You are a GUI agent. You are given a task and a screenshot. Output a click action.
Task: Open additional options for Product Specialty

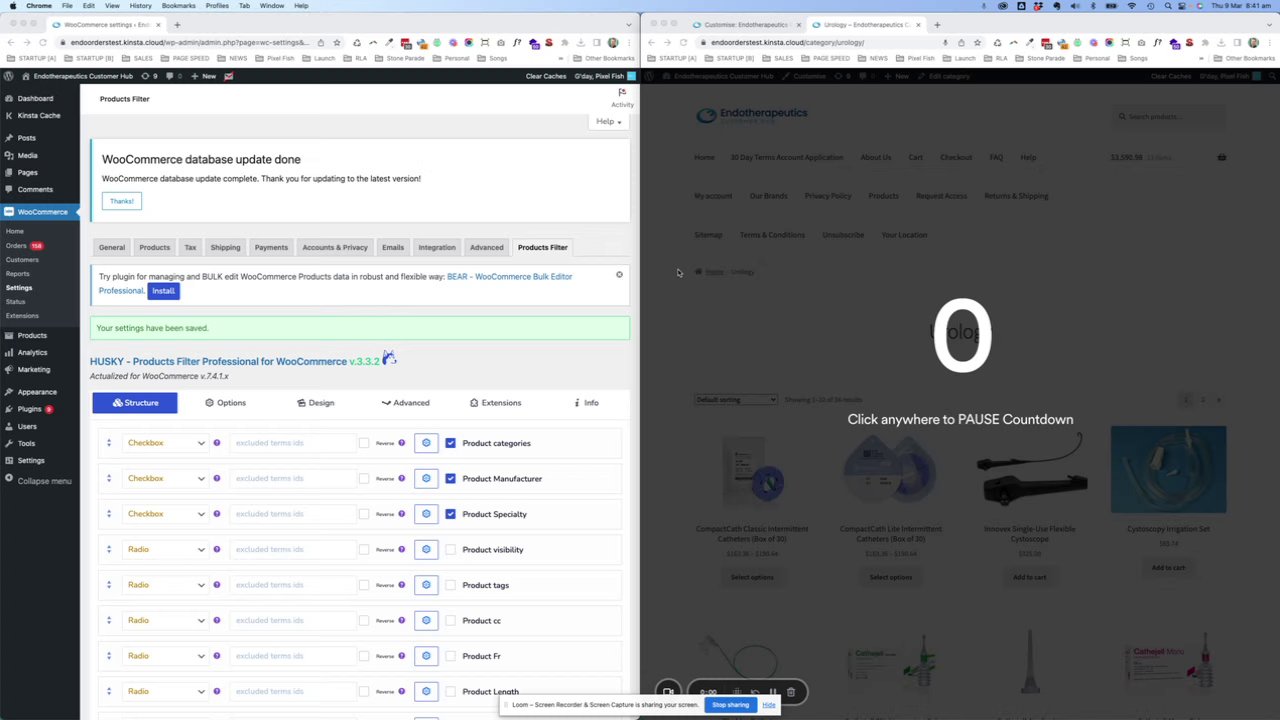pos(426,514)
